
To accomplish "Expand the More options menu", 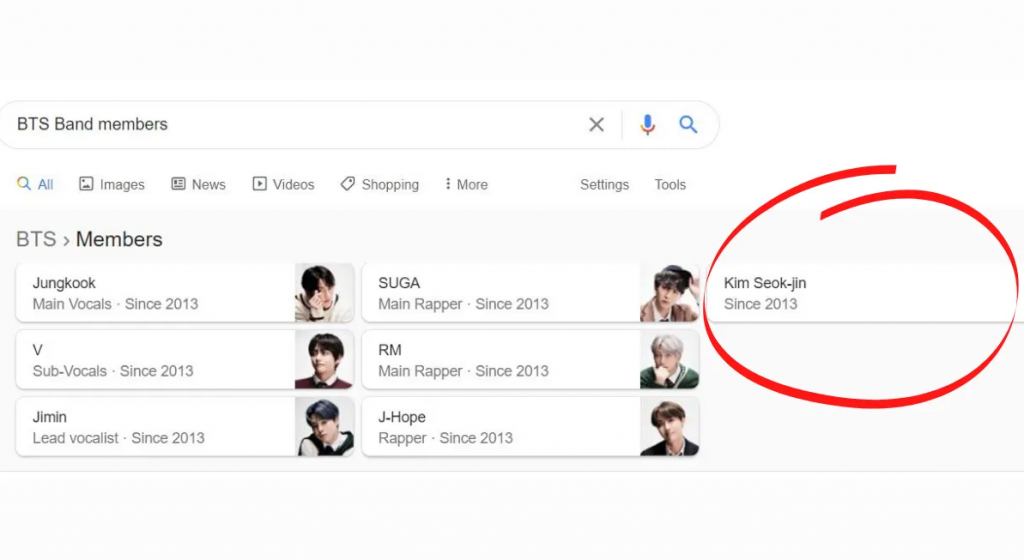I will tap(466, 185).
